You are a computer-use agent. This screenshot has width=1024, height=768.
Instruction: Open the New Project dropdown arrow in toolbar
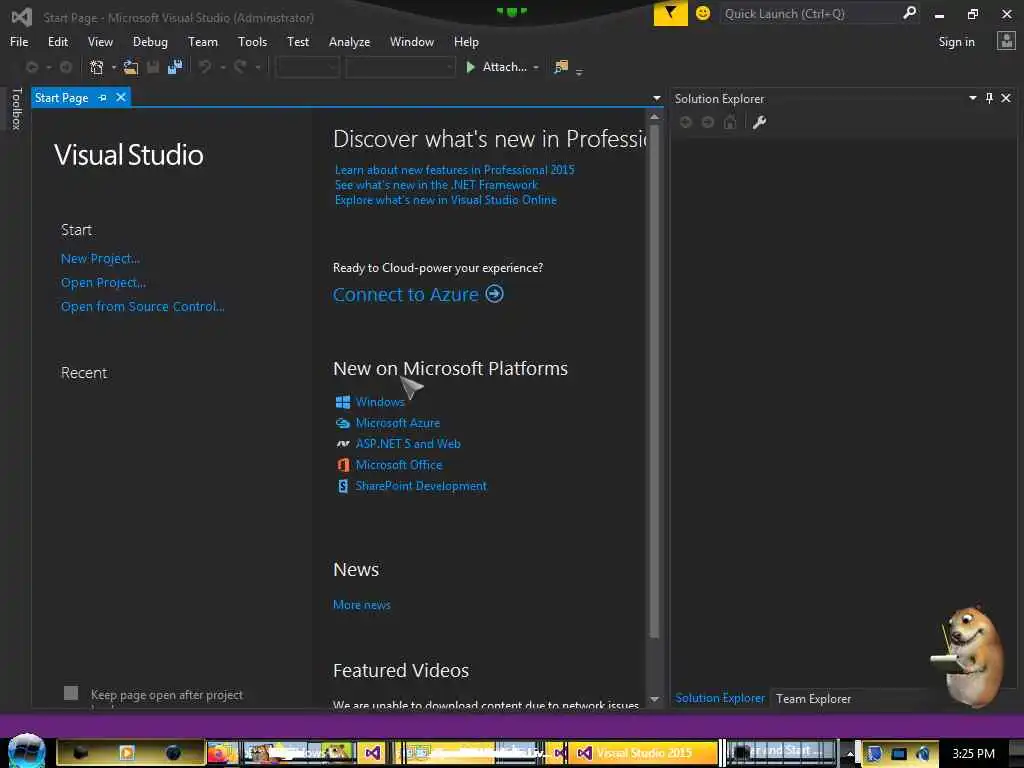tap(114, 67)
